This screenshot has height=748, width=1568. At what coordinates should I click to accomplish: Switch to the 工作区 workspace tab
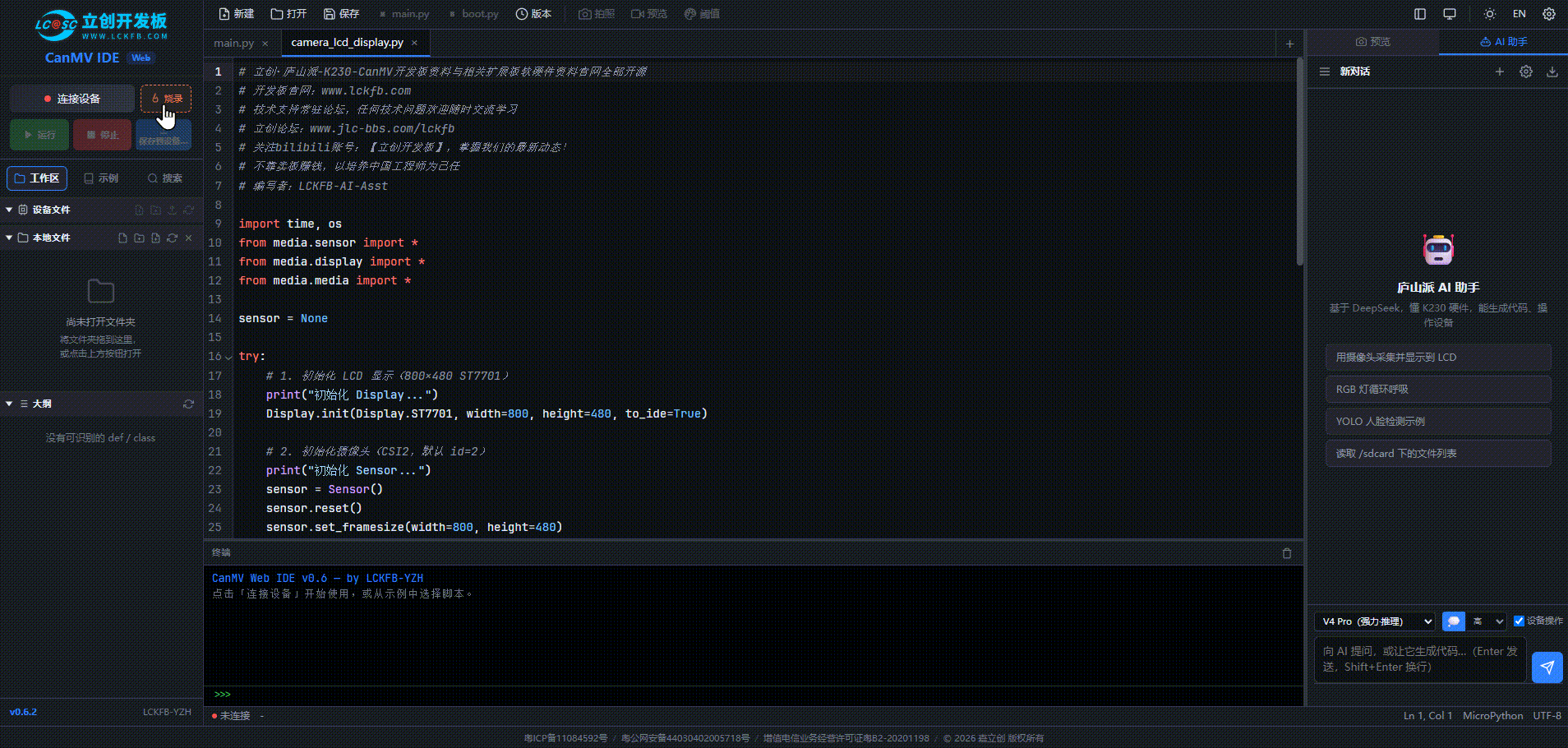click(x=37, y=178)
